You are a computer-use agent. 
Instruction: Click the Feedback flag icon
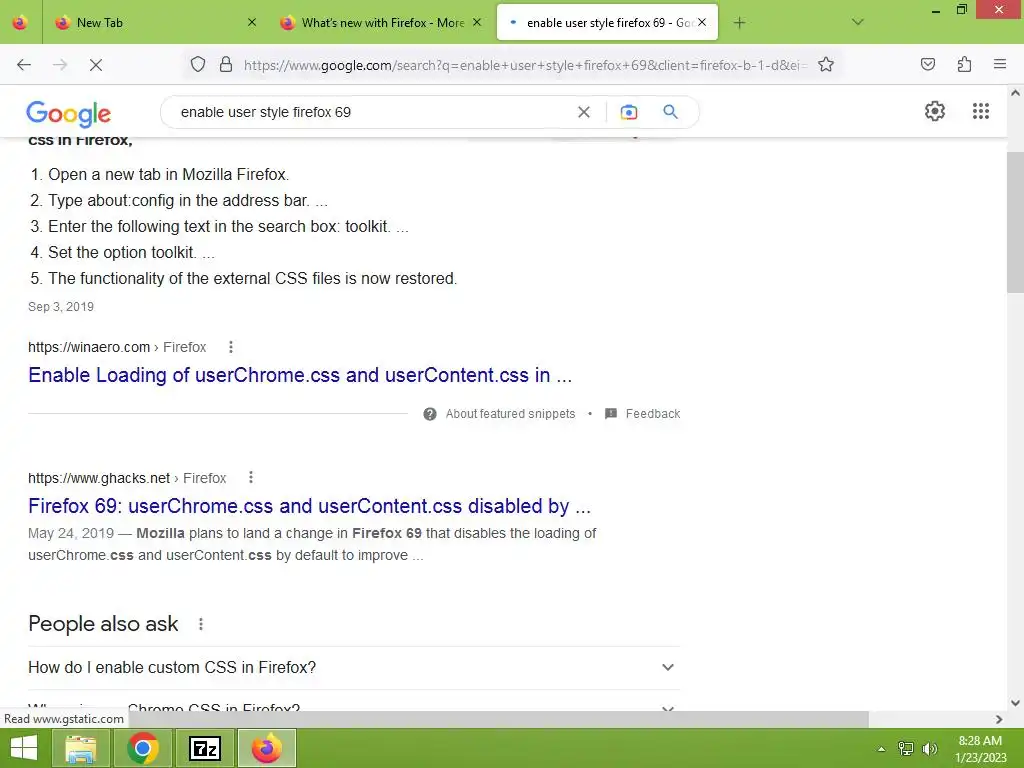pyautogui.click(x=611, y=413)
